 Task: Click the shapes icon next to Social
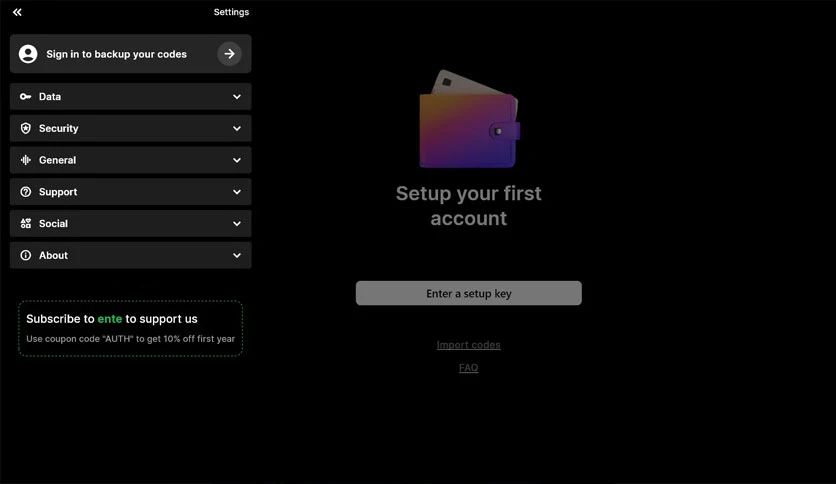click(26, 223)
